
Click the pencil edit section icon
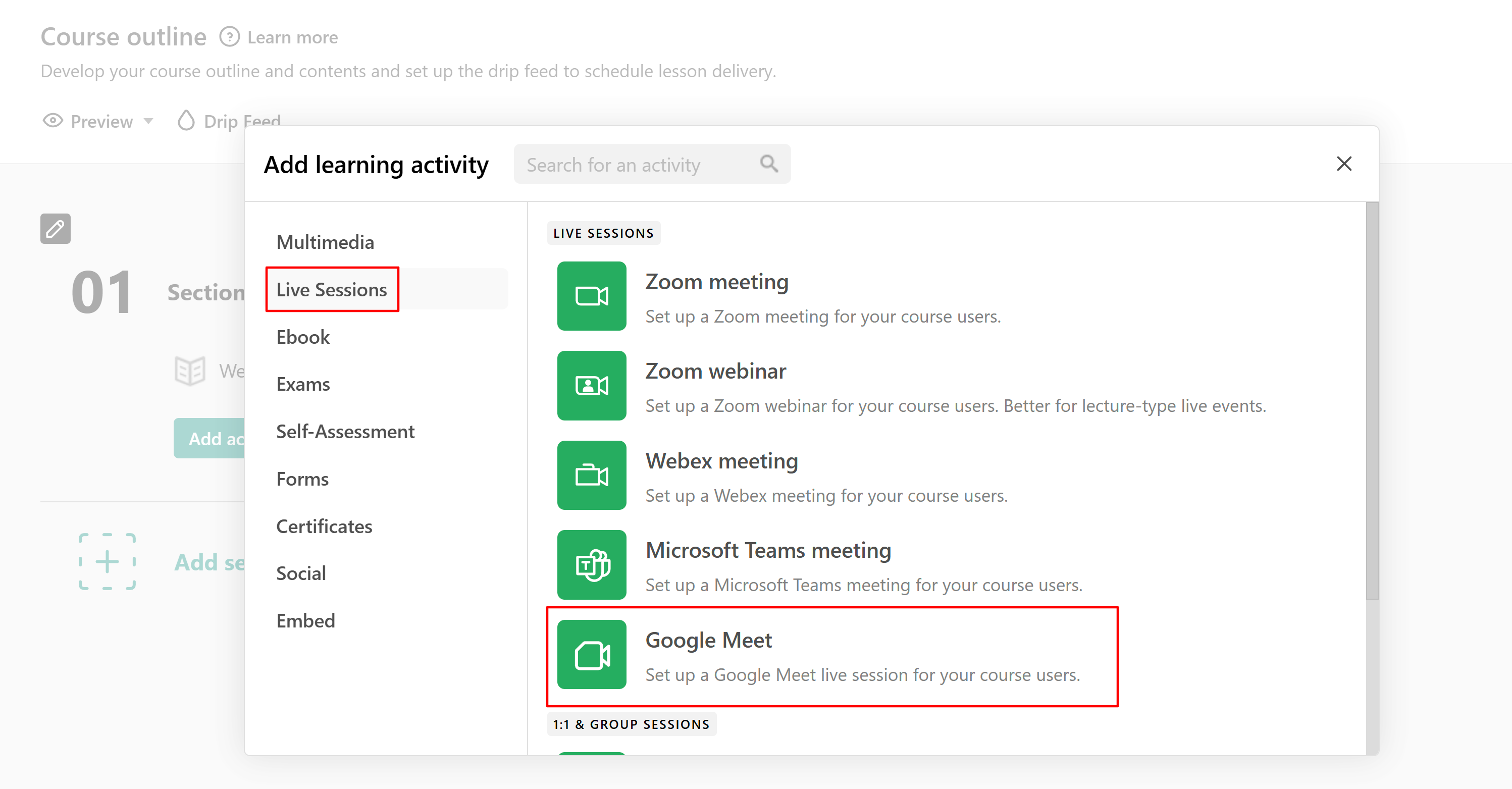click(x=55, y=228)
